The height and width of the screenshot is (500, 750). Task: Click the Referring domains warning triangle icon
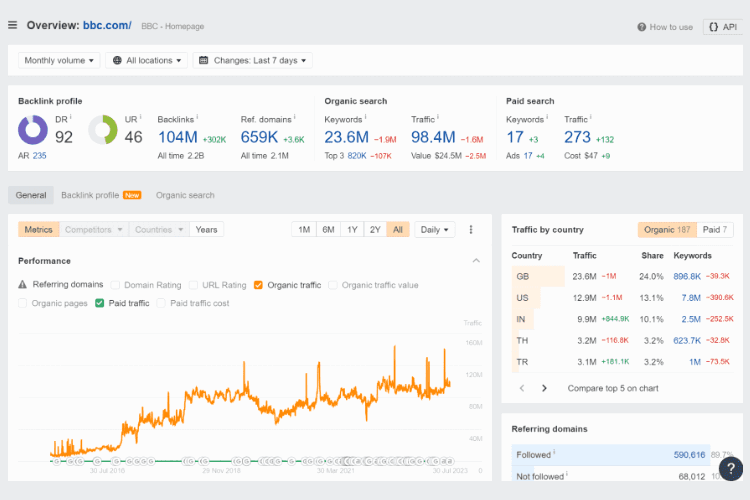tap(22, 284)
